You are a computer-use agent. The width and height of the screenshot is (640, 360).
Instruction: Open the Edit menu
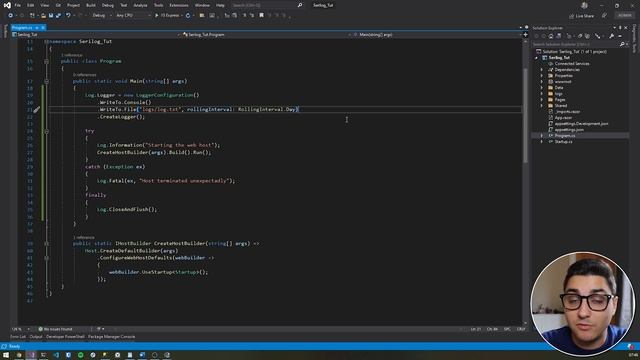31,5
